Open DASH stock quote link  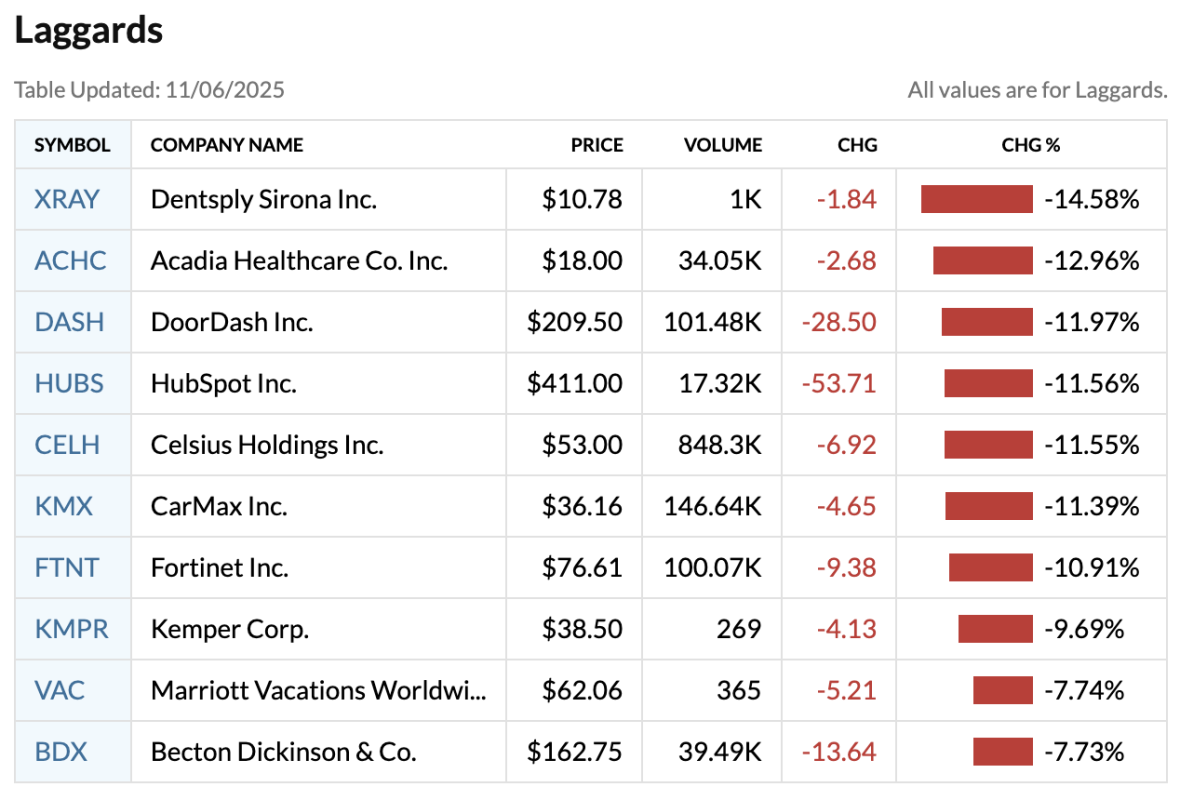[69, 322]
